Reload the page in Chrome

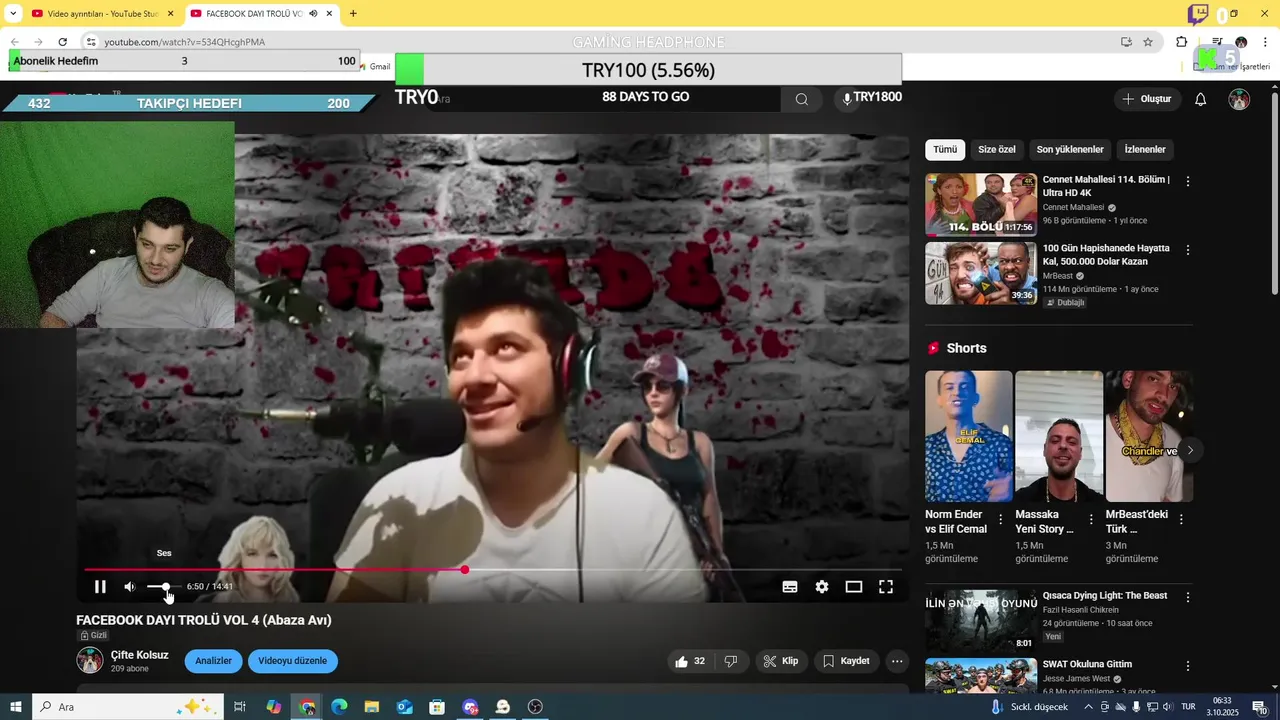[63, 42]
